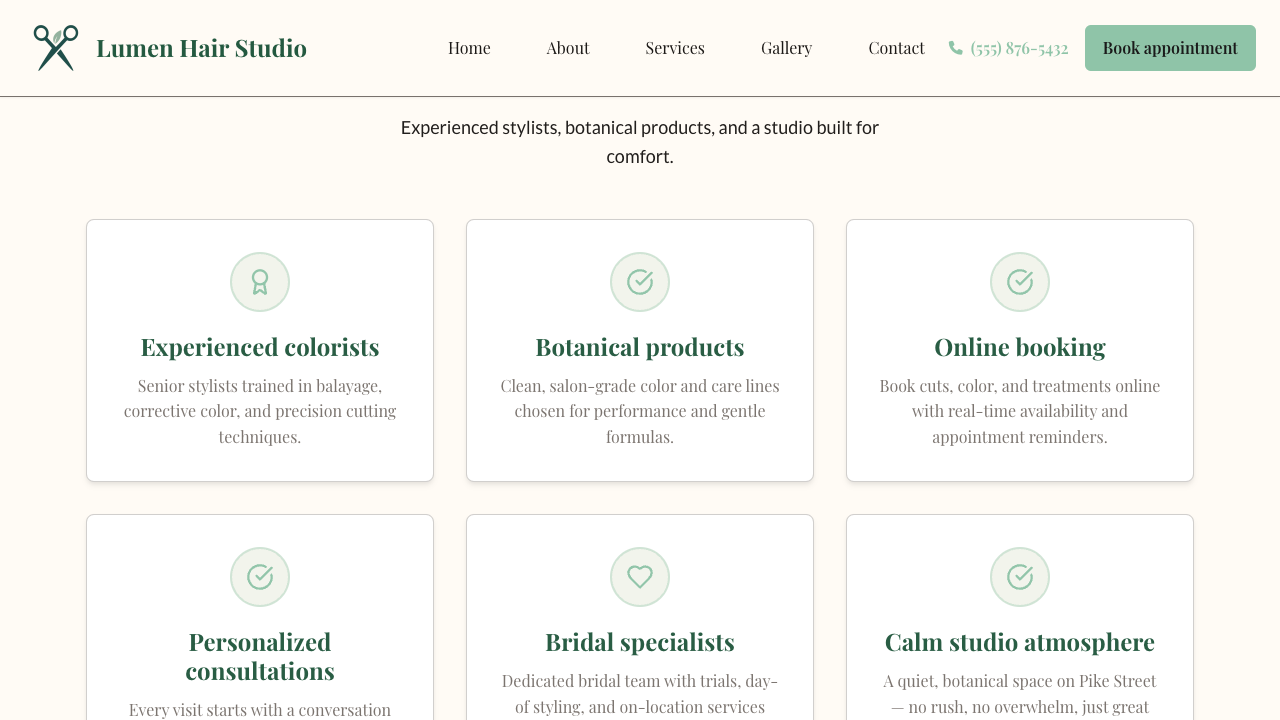Click the Bridal specialists heading
Screen dimensions: 1280x720
click(640, 642)
